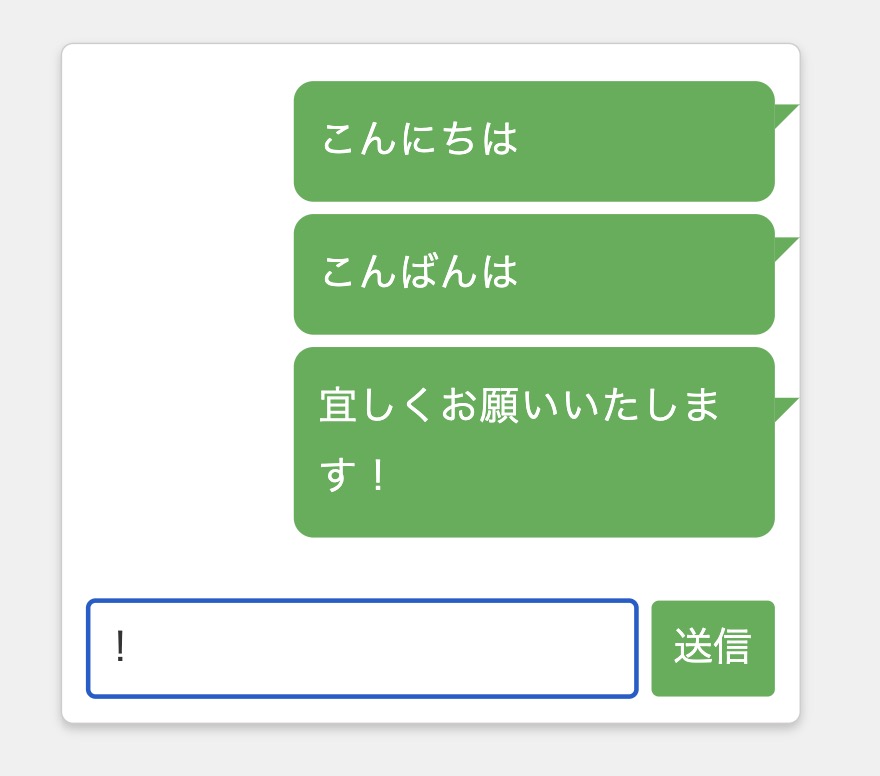This screenshot has width=880, height=776.
Task: Click between the input field and send button
Action: [645, 647]
